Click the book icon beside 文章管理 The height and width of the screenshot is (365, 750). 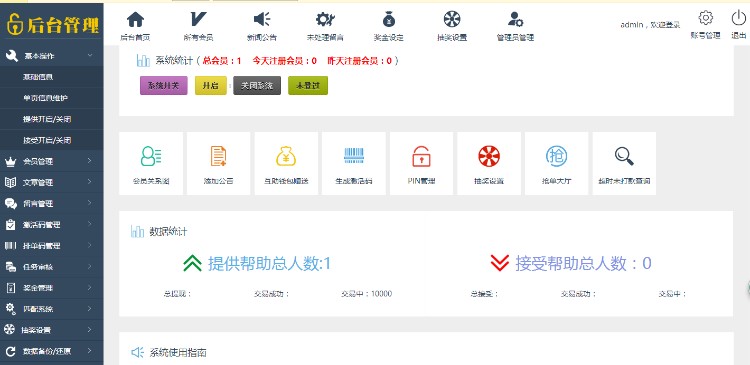(x=10, y=182)
